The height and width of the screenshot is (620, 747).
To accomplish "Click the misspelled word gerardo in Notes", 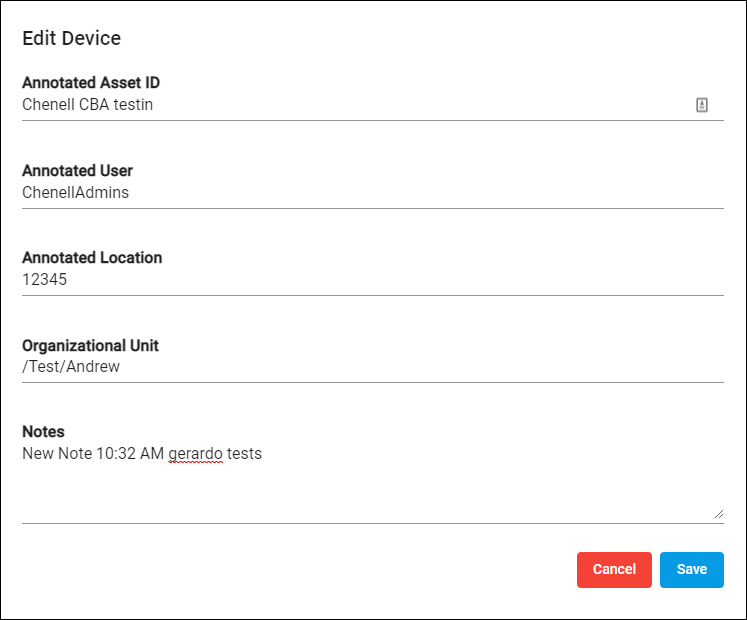I will [195, 454].
